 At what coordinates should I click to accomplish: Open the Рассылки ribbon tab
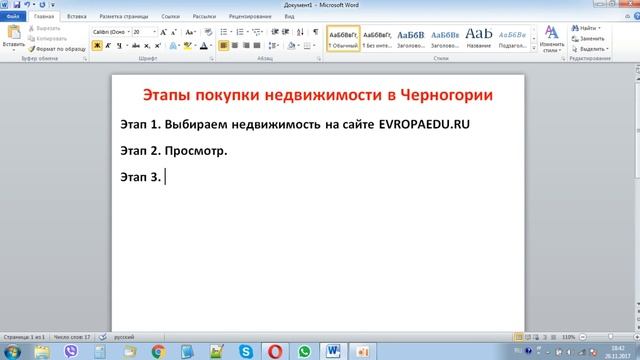click(x=204, y=16)
